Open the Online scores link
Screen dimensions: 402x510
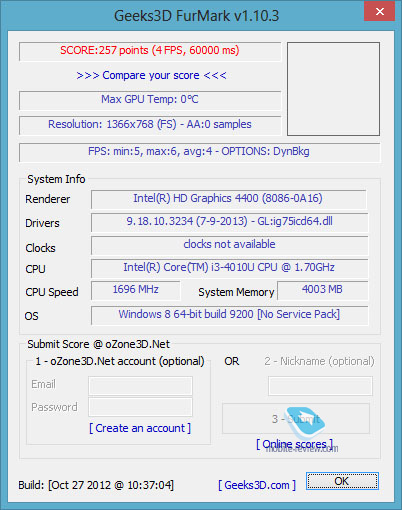[295, 444]
